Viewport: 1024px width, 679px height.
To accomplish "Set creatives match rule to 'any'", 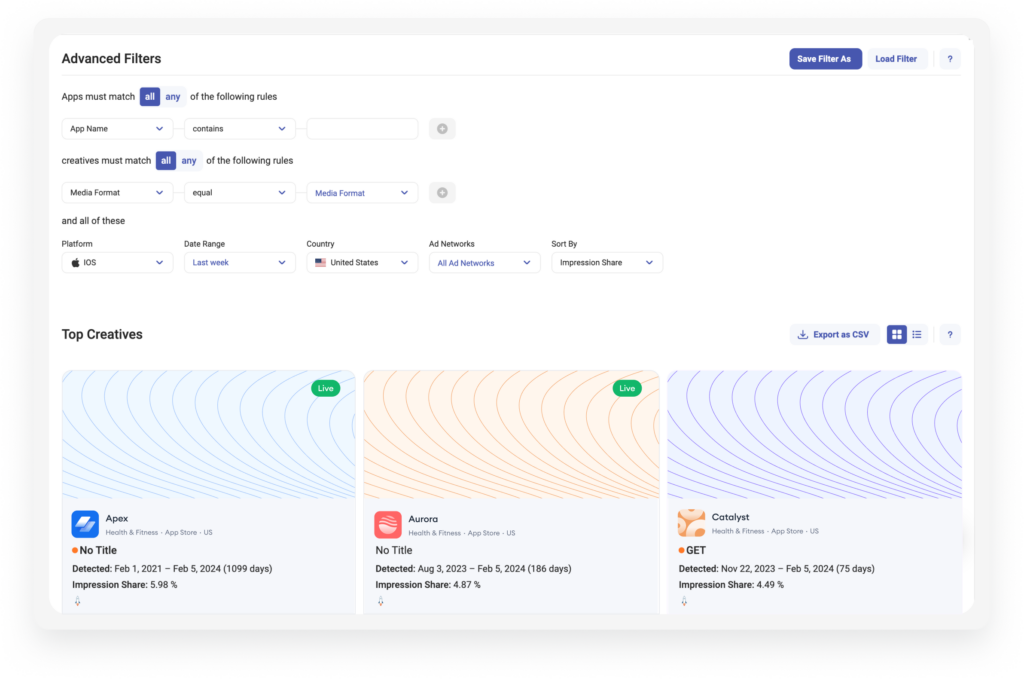I will click(x=189, y=161).
